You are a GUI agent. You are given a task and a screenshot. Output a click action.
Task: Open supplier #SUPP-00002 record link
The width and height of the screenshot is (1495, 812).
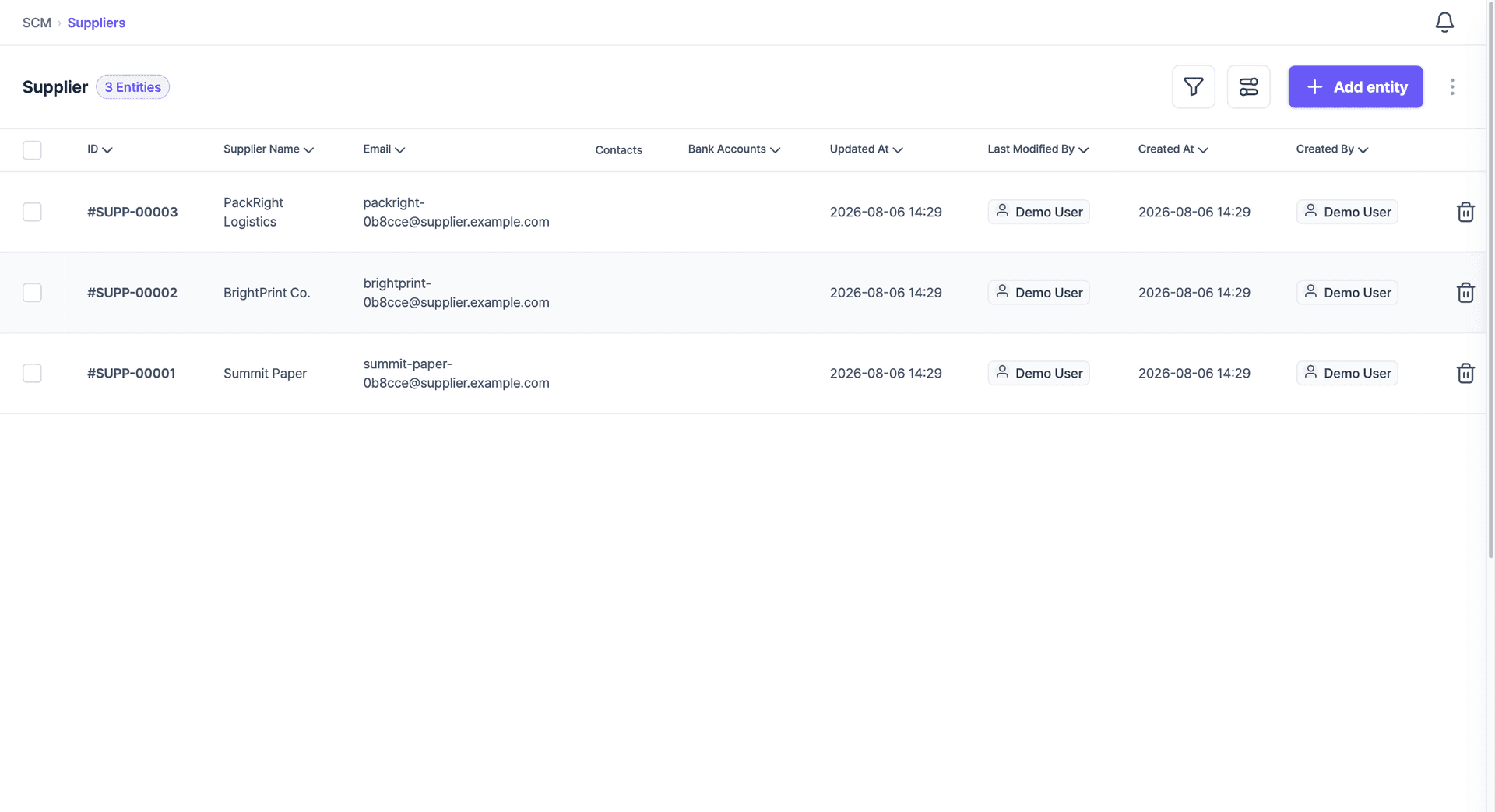pyautogui.click(x=132, y=293)
